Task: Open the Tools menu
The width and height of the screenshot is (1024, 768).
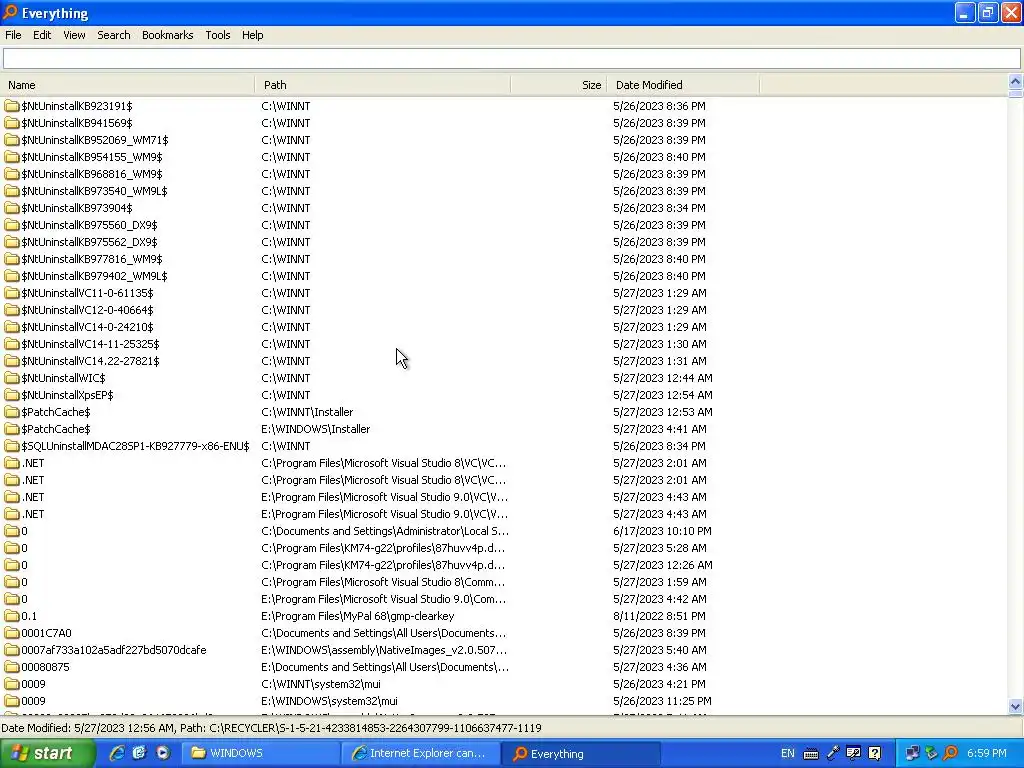Action: click(217, 35)
